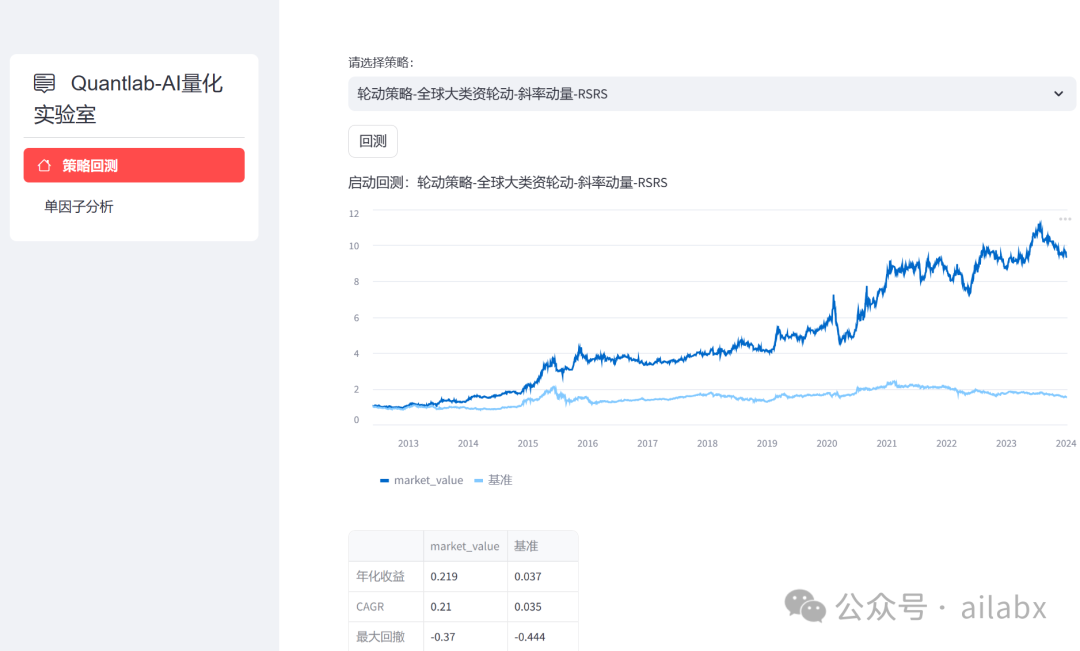This screenshot has height=651, width=1080.
Task: Expand the 轮动策略-RSRS strategy selector
Action: [x=710, y=93]
